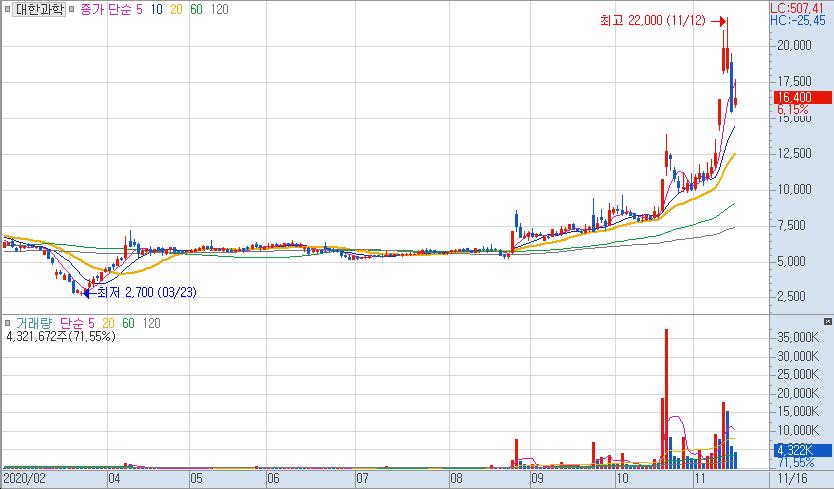
Task: Click the 최고 22,000 (11/12) high annotation
Action: pos(653,21)
